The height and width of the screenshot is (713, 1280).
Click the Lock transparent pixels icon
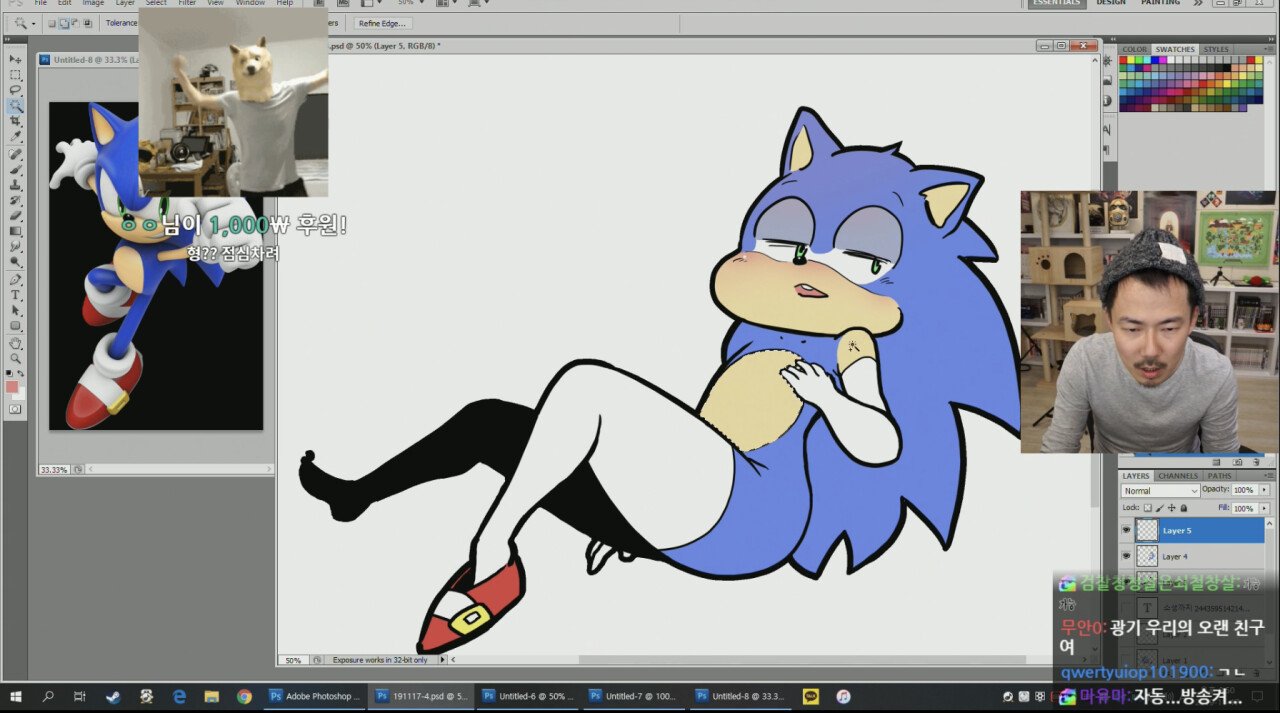tap(1148, 508)
